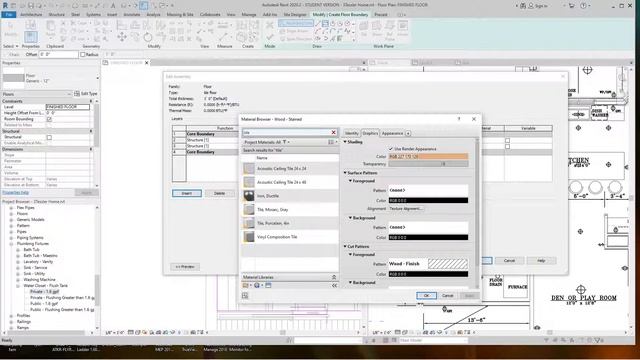Open the Architecture ribbon tab
The height and width of the screenshot is (360, 640).
[31, 15]
